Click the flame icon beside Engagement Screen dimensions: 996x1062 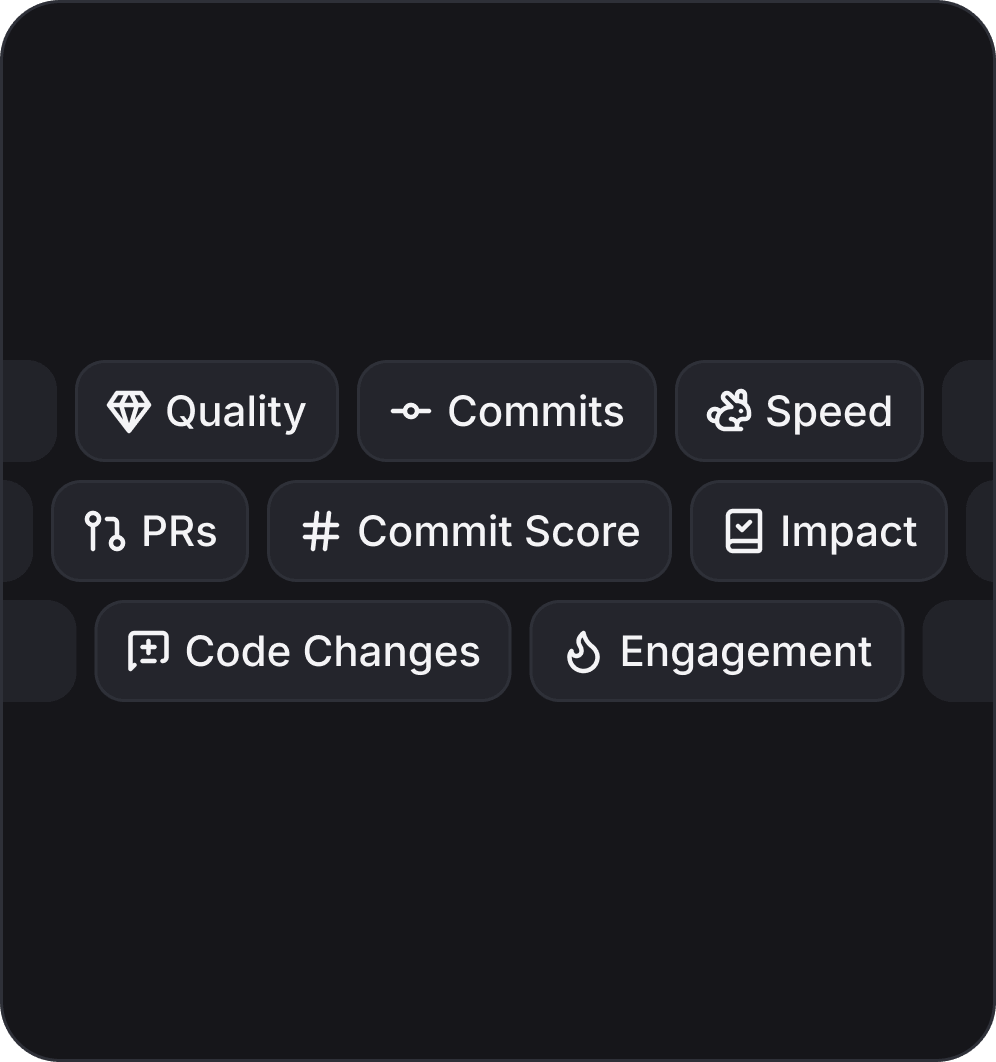coord(583,652)
